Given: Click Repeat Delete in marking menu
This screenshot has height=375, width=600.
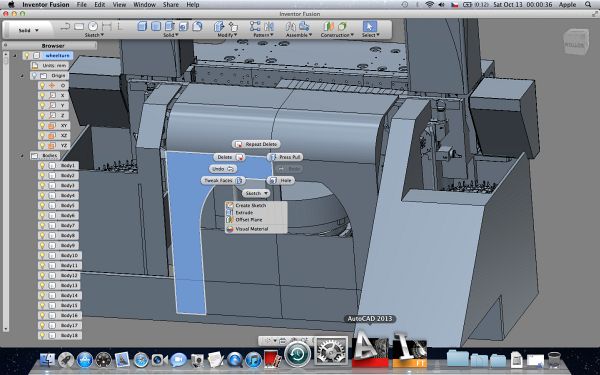Looking at the screenshot, I should [256, 144].
